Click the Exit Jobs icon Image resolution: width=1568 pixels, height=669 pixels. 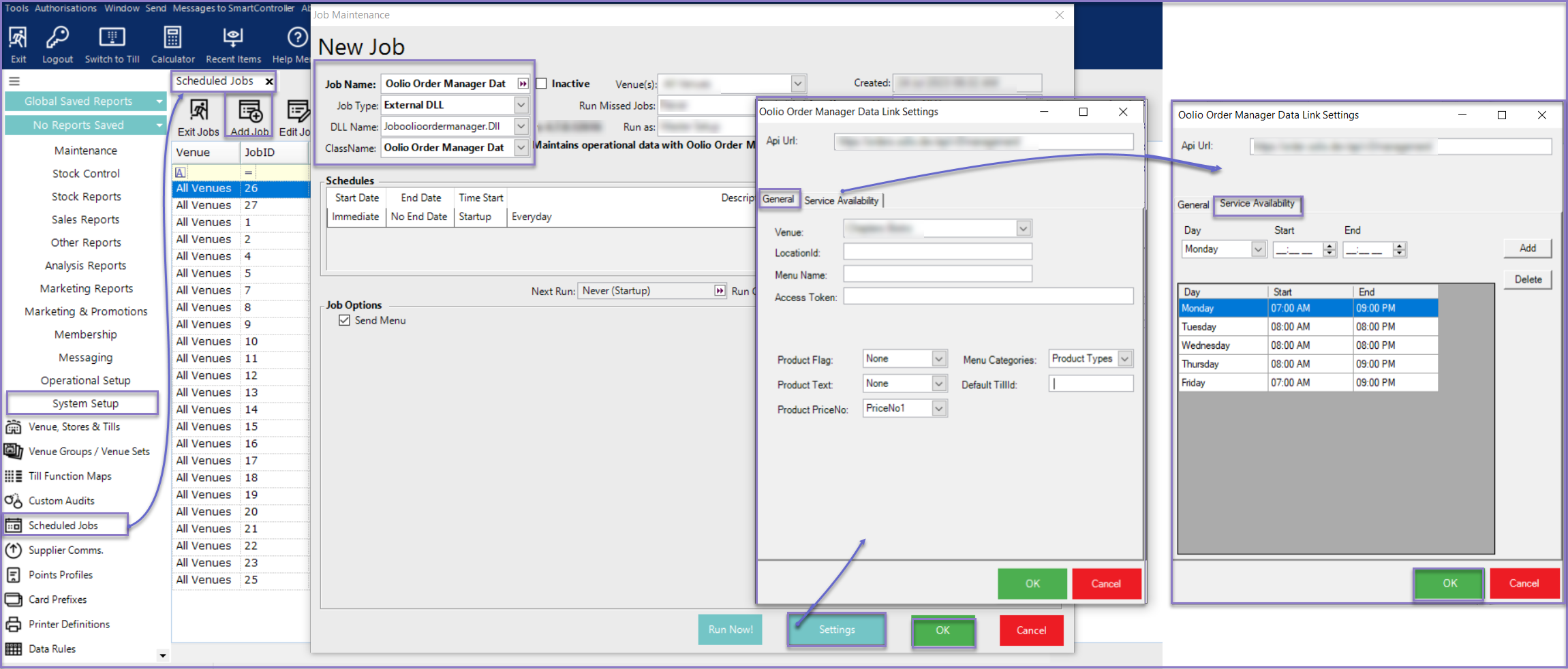(x=198, y=111)
